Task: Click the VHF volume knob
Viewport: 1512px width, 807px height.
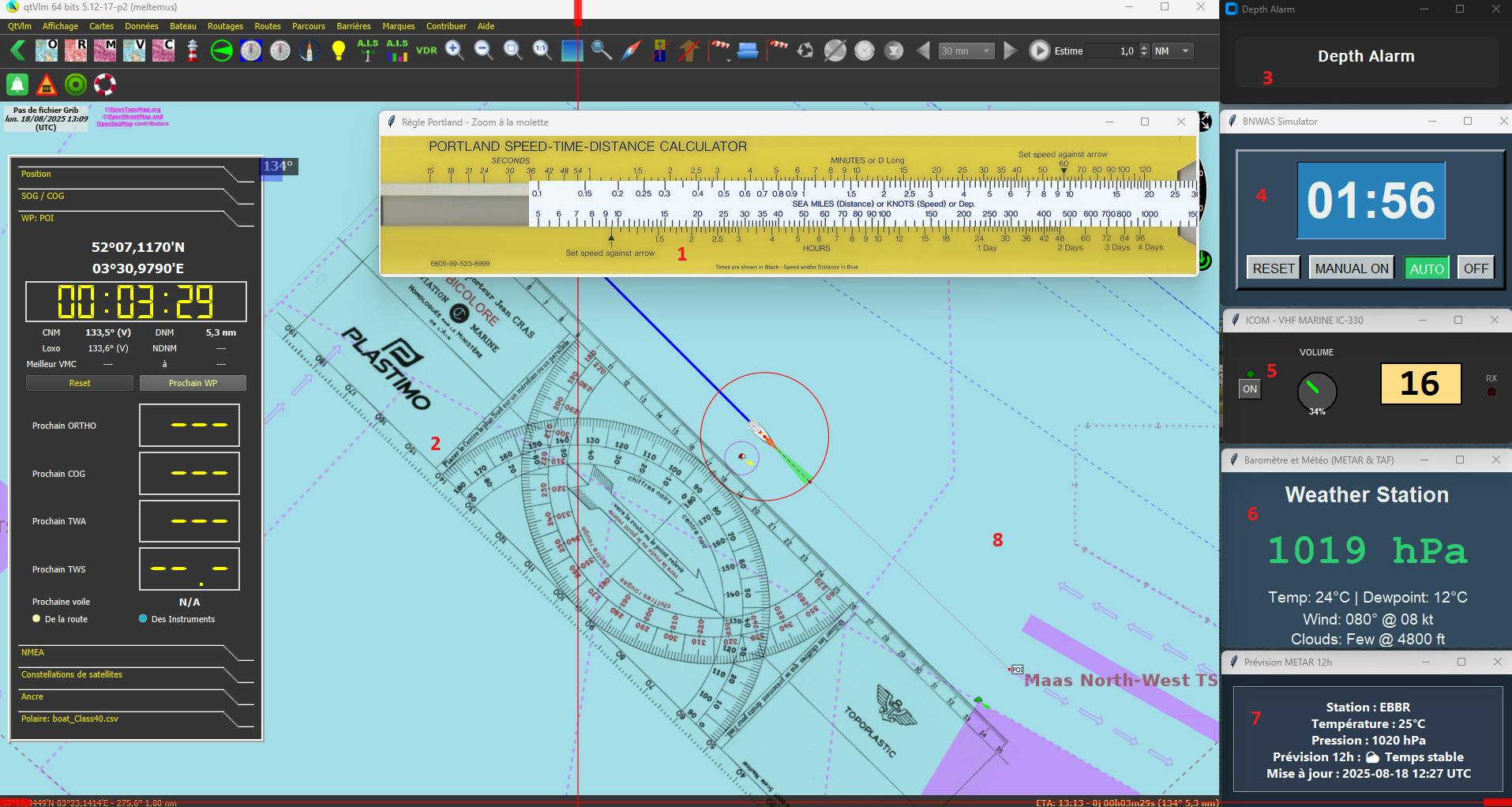Action: pos(1316,391)
